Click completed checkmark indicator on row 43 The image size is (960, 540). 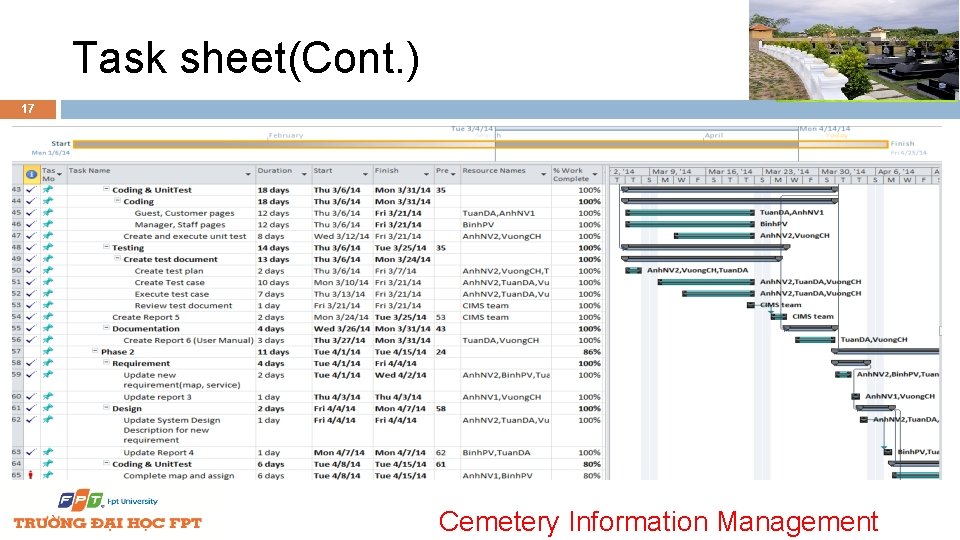pos(31,189)
